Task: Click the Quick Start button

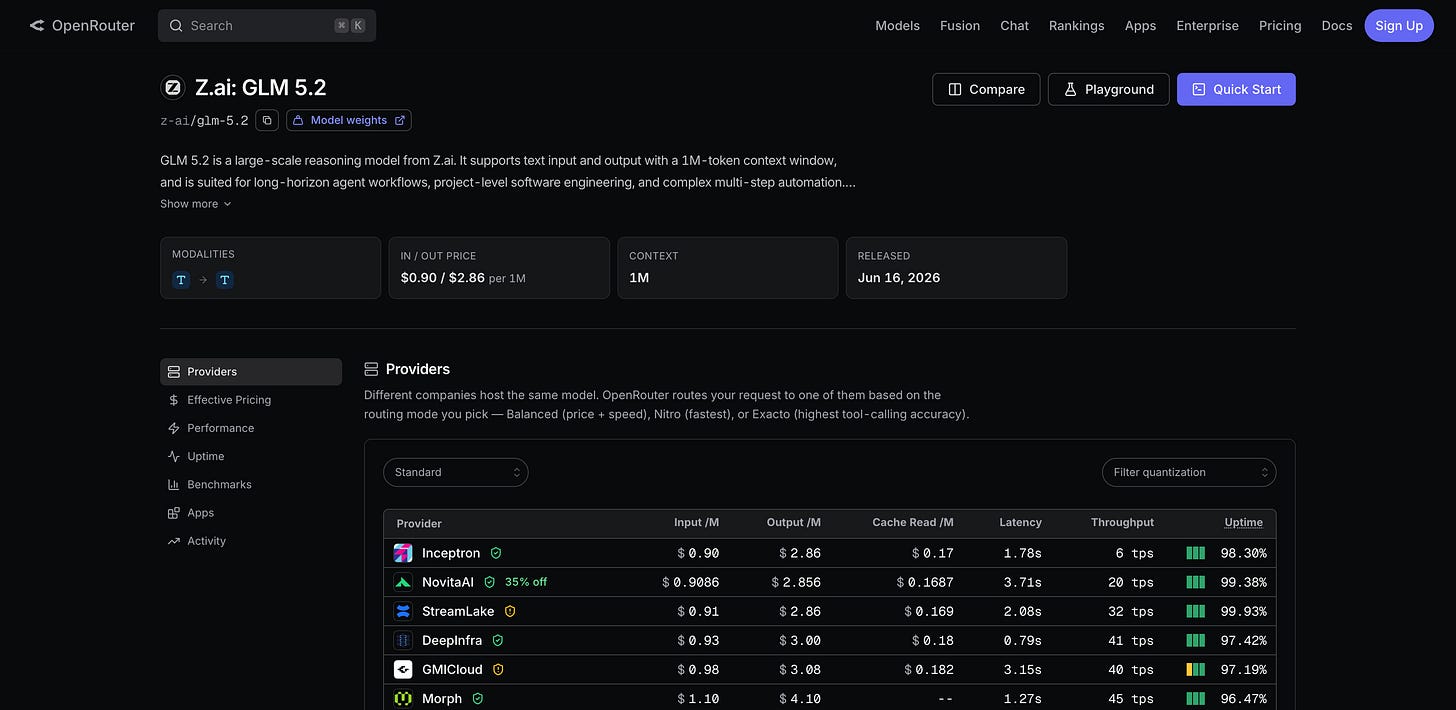Action: (1236, 89)
